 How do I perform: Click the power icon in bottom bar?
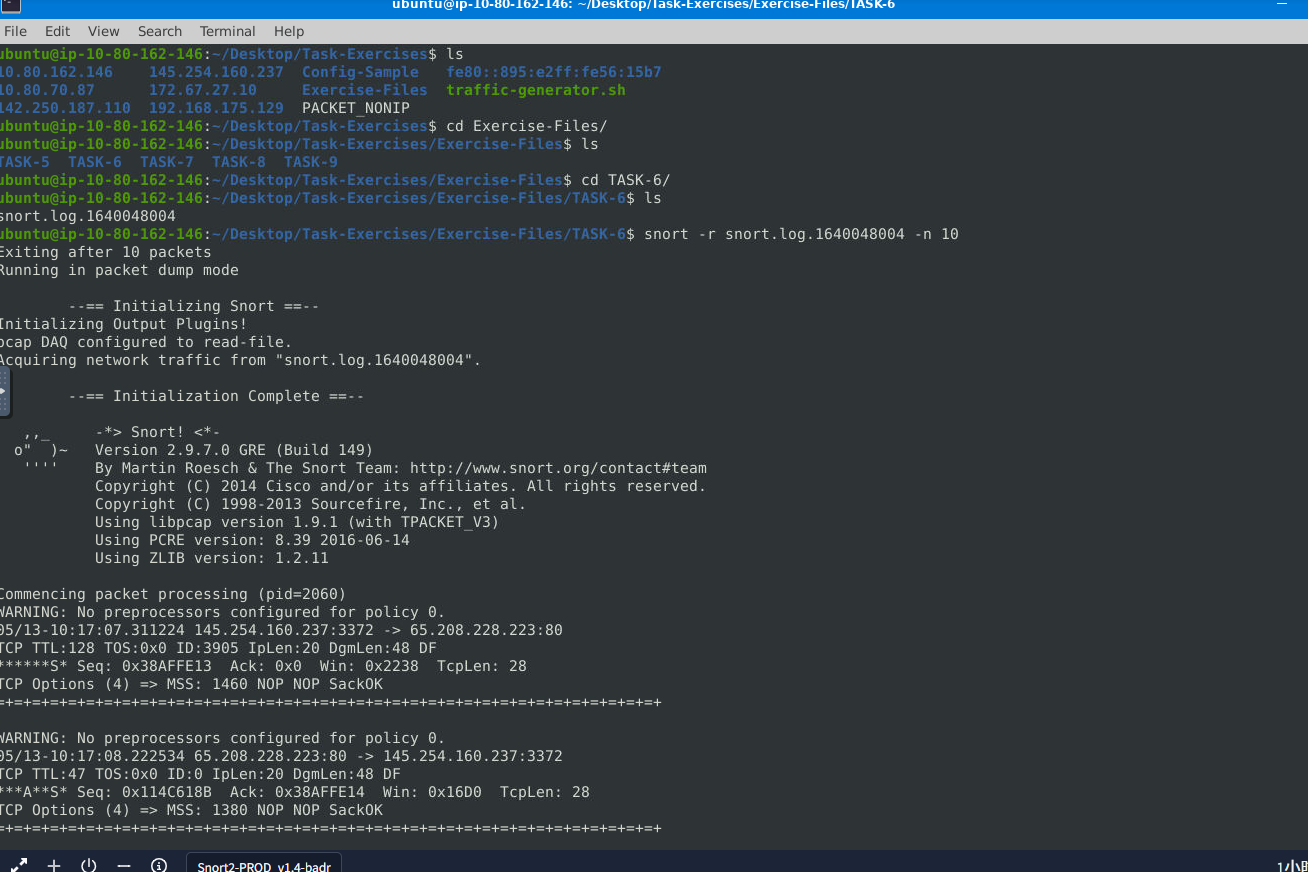[x=89, y=865]
